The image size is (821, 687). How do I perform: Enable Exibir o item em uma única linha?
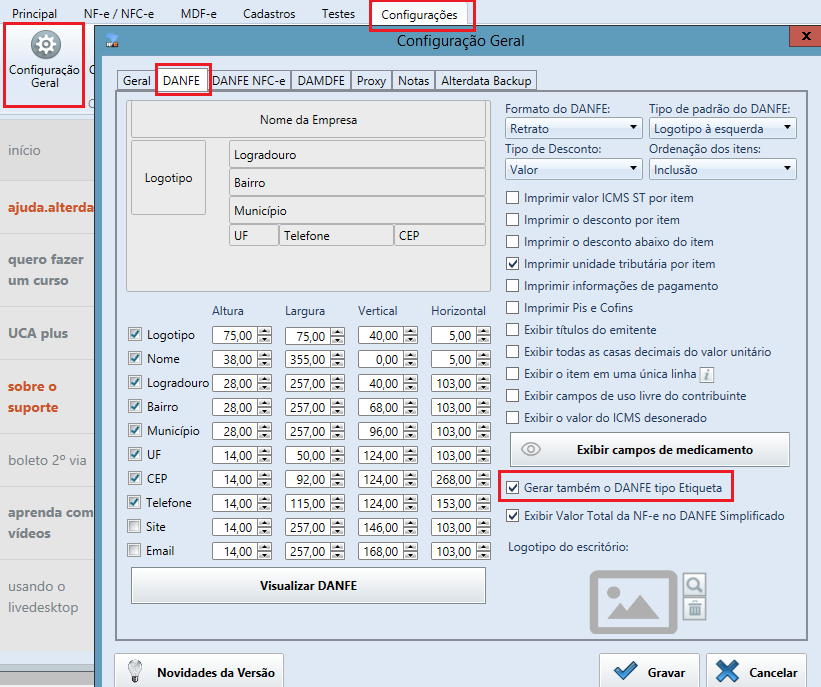[x=513, y=373]
